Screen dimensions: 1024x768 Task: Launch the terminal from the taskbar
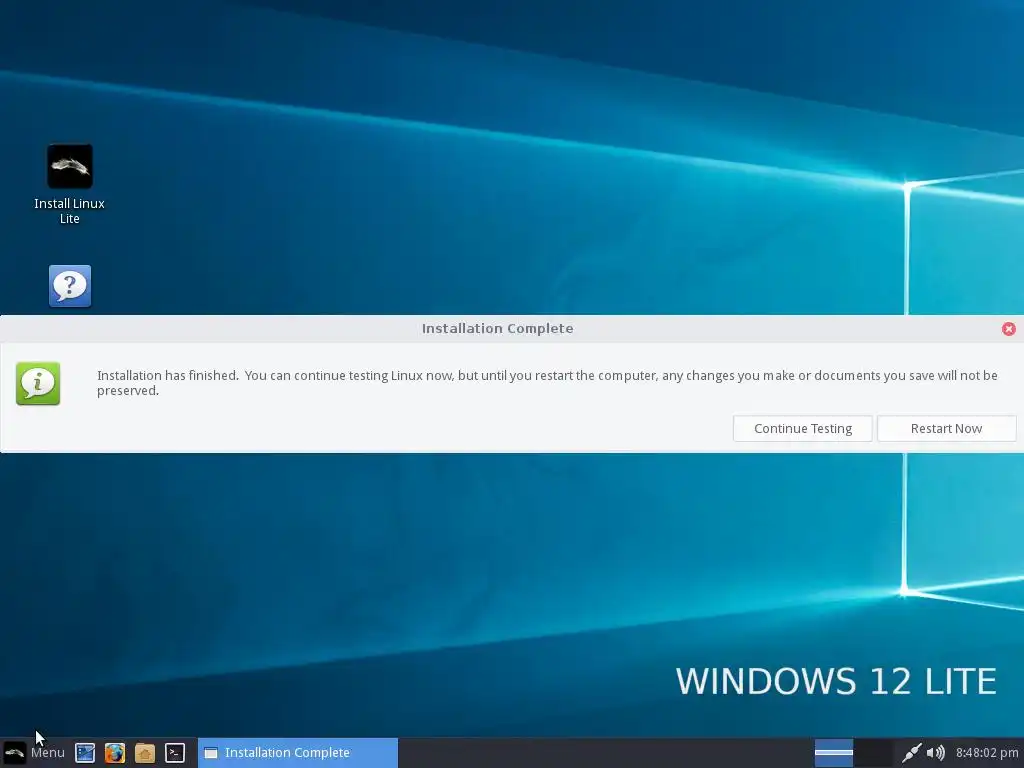(x=175, y=753)
